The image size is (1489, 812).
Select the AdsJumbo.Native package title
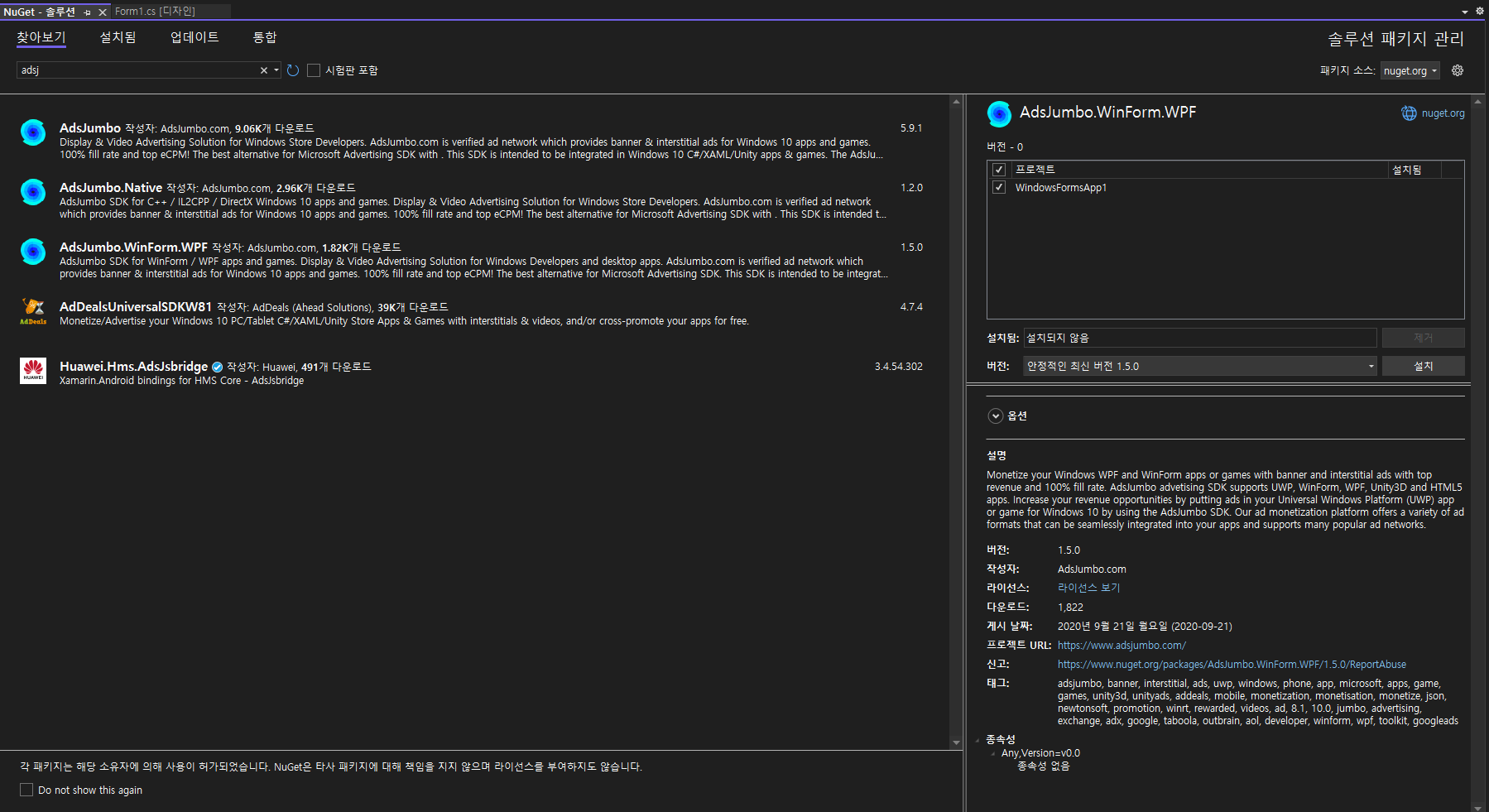click(111, 188)
